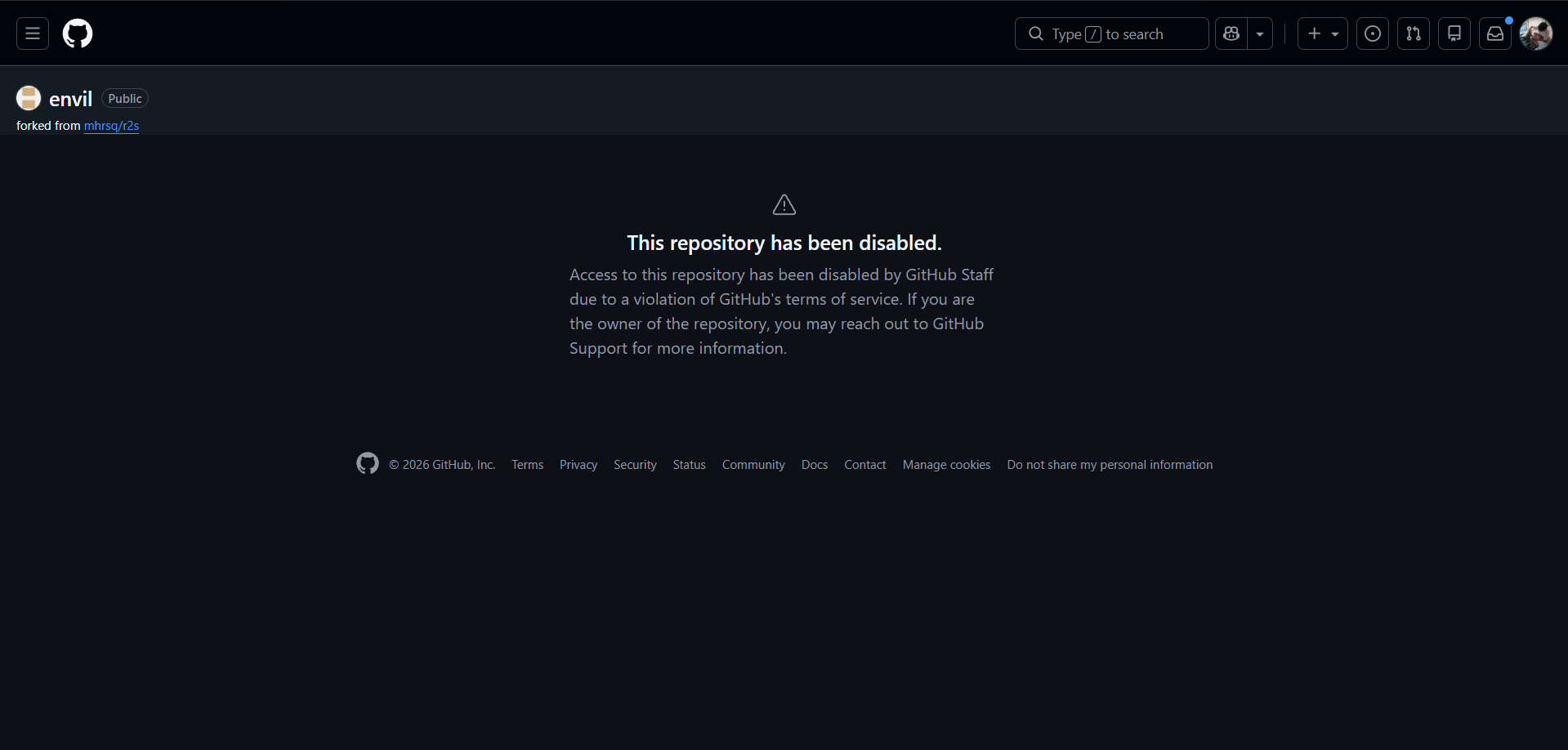Open the Terms footer link
Screen dimensions: 1568x750
click(528, 465)
